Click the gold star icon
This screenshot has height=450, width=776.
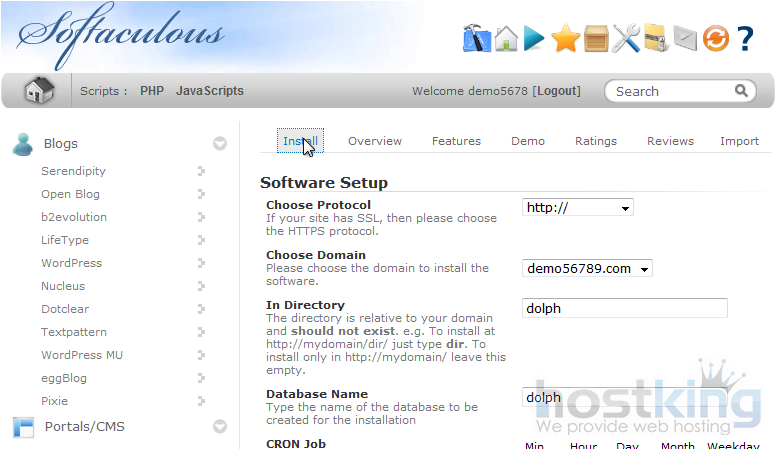coord(565,39)
